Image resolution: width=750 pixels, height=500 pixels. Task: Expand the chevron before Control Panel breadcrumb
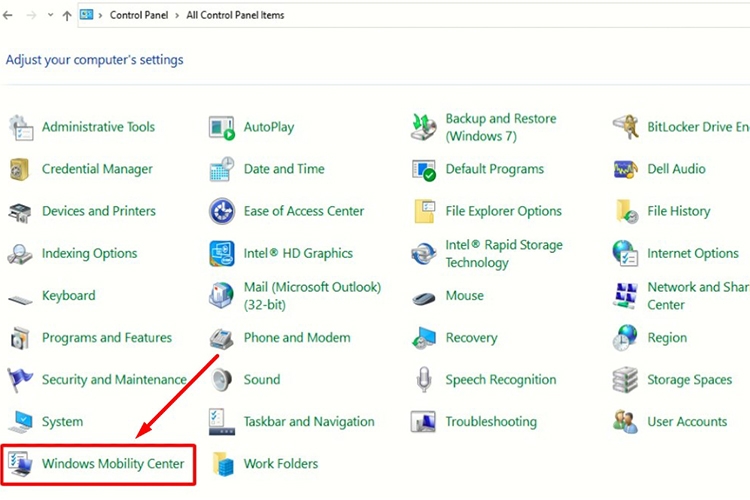(100, 15)
